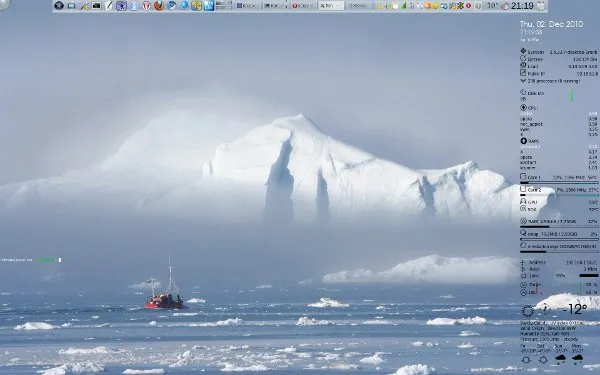Screen dimensions: 600x375
Task: Launch Firefox browser from the panel
Action: tap(159, 6)
